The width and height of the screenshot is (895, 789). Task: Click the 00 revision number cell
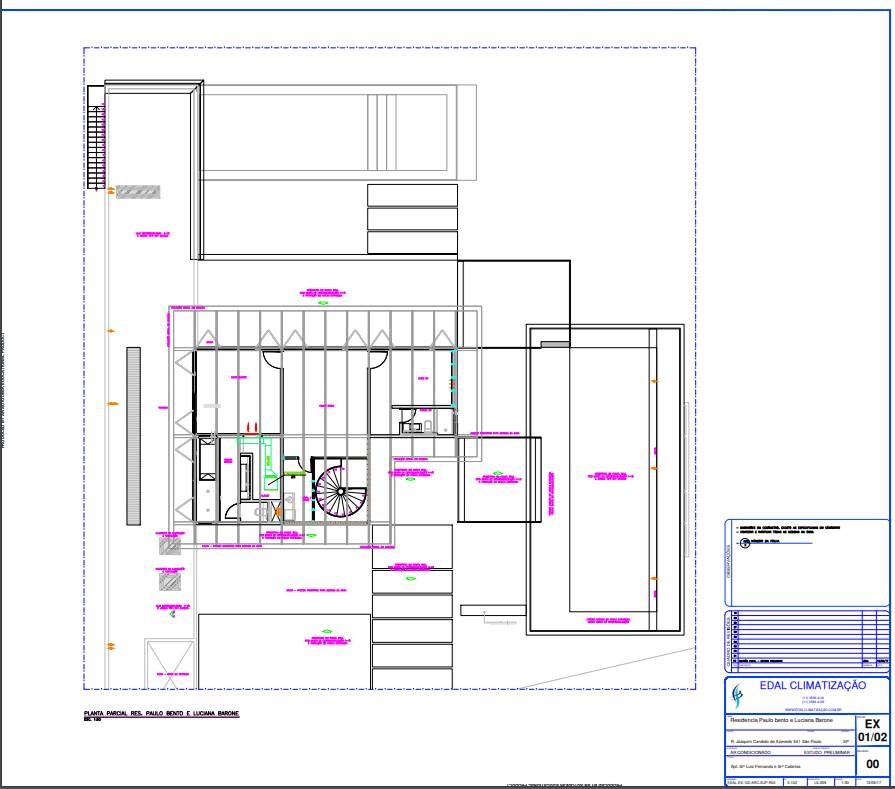coord(872,764)
